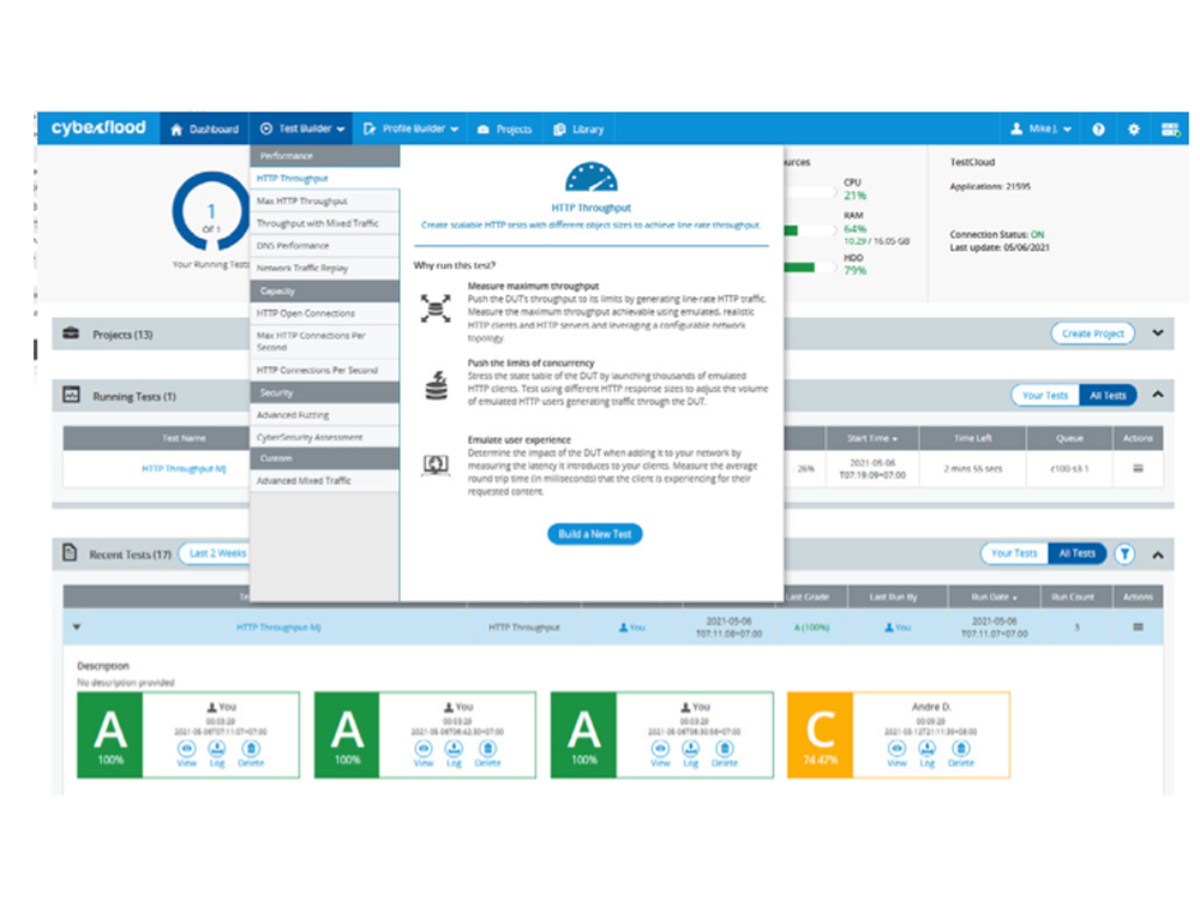
Task: Open actions menu for running HTTP Throughput MJ
Action: pyautogui.click(x=1138, y=468)
